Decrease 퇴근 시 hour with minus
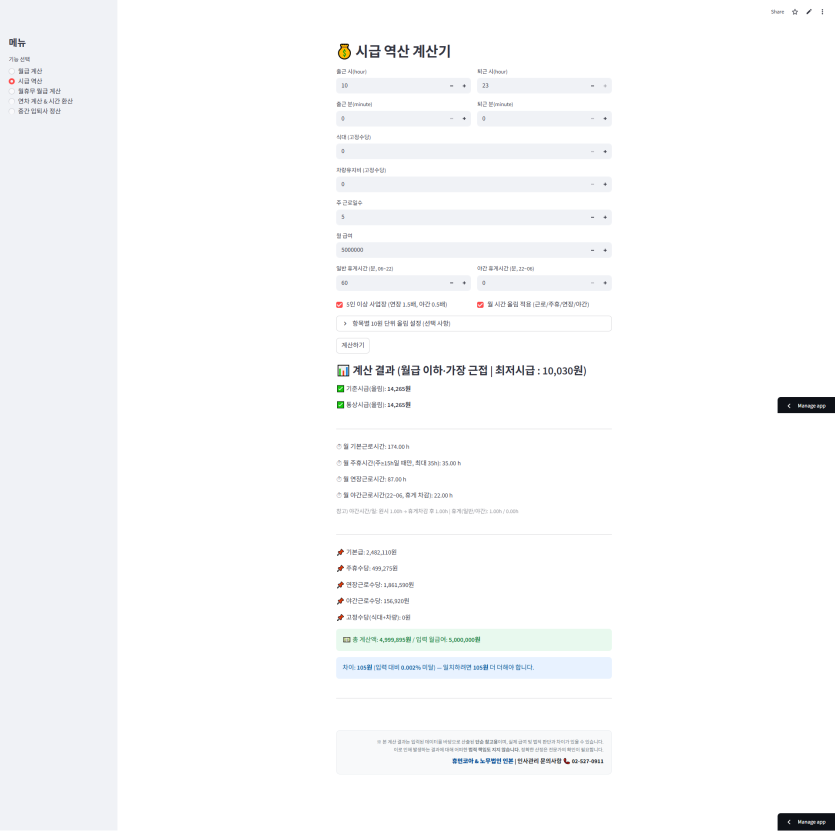This screenshot has width=835, height=831. [591, 87]
